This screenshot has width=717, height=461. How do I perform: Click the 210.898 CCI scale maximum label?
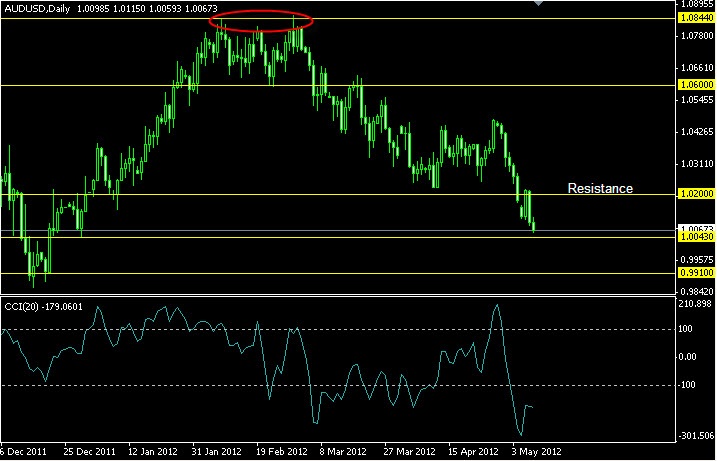point(696,304)
